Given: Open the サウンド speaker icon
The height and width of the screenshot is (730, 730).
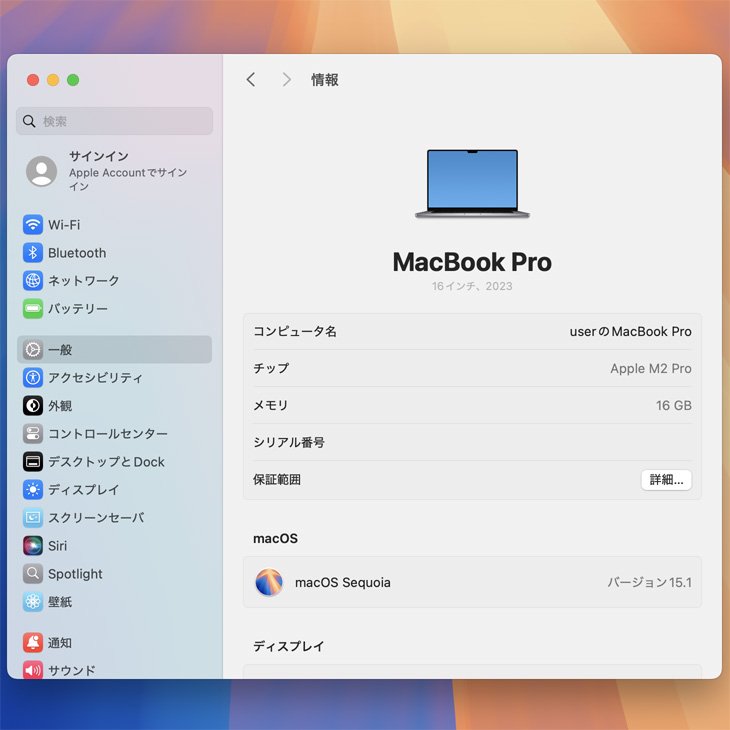Looking at the screenshot, I should pyautogui.click(x=33, y=670).
